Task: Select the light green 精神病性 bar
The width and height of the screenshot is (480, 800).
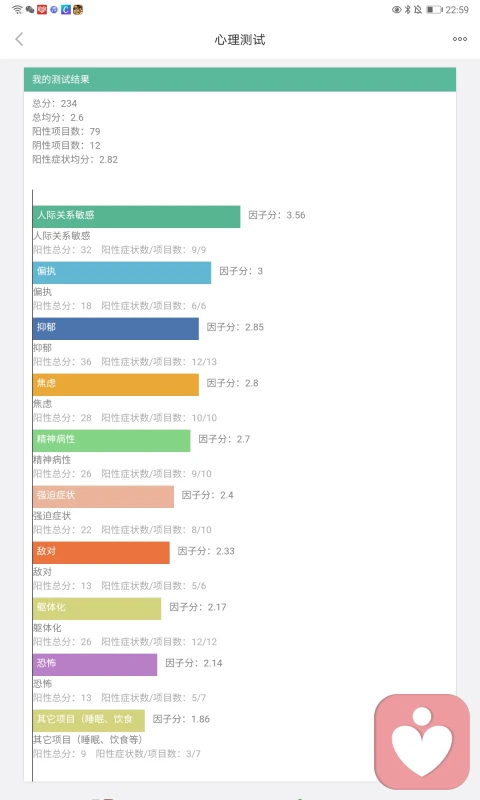Action: coord(112,441)
